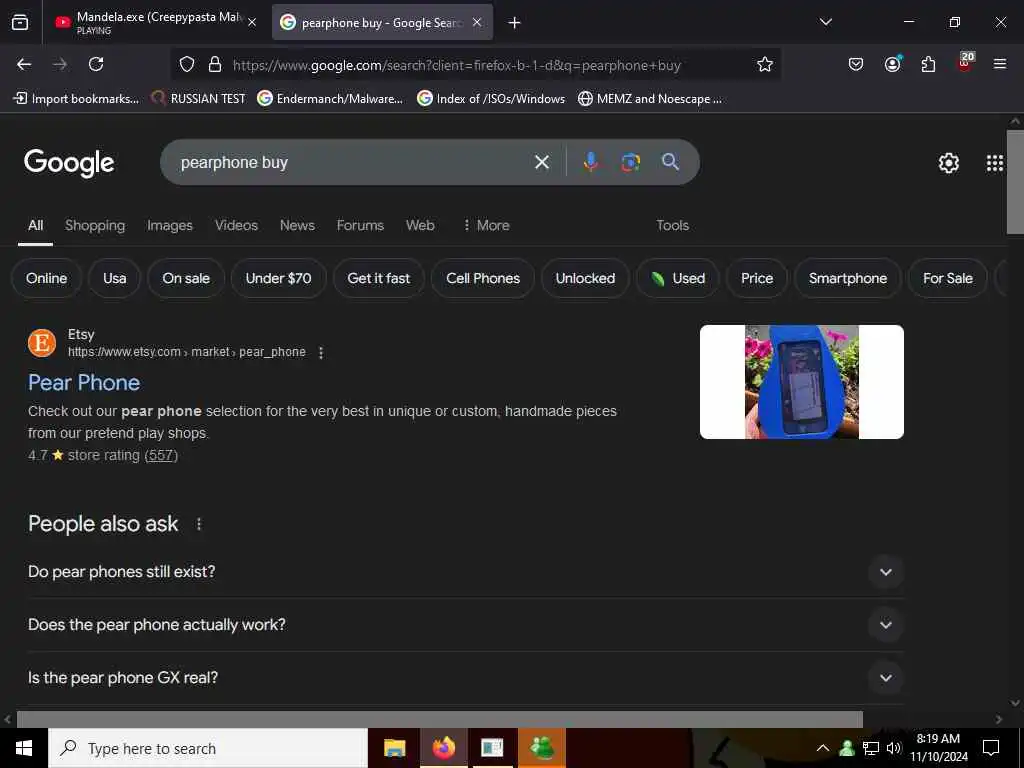Open the Pocket save icon
The width and height of the screenshot is (1024, 768).
856,64
